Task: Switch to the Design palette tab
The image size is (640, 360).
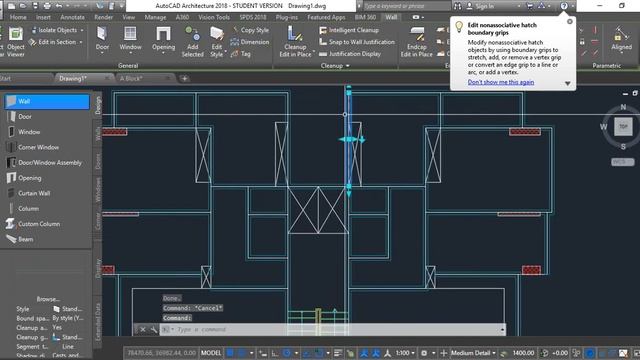Action: (x=98, y=105)
